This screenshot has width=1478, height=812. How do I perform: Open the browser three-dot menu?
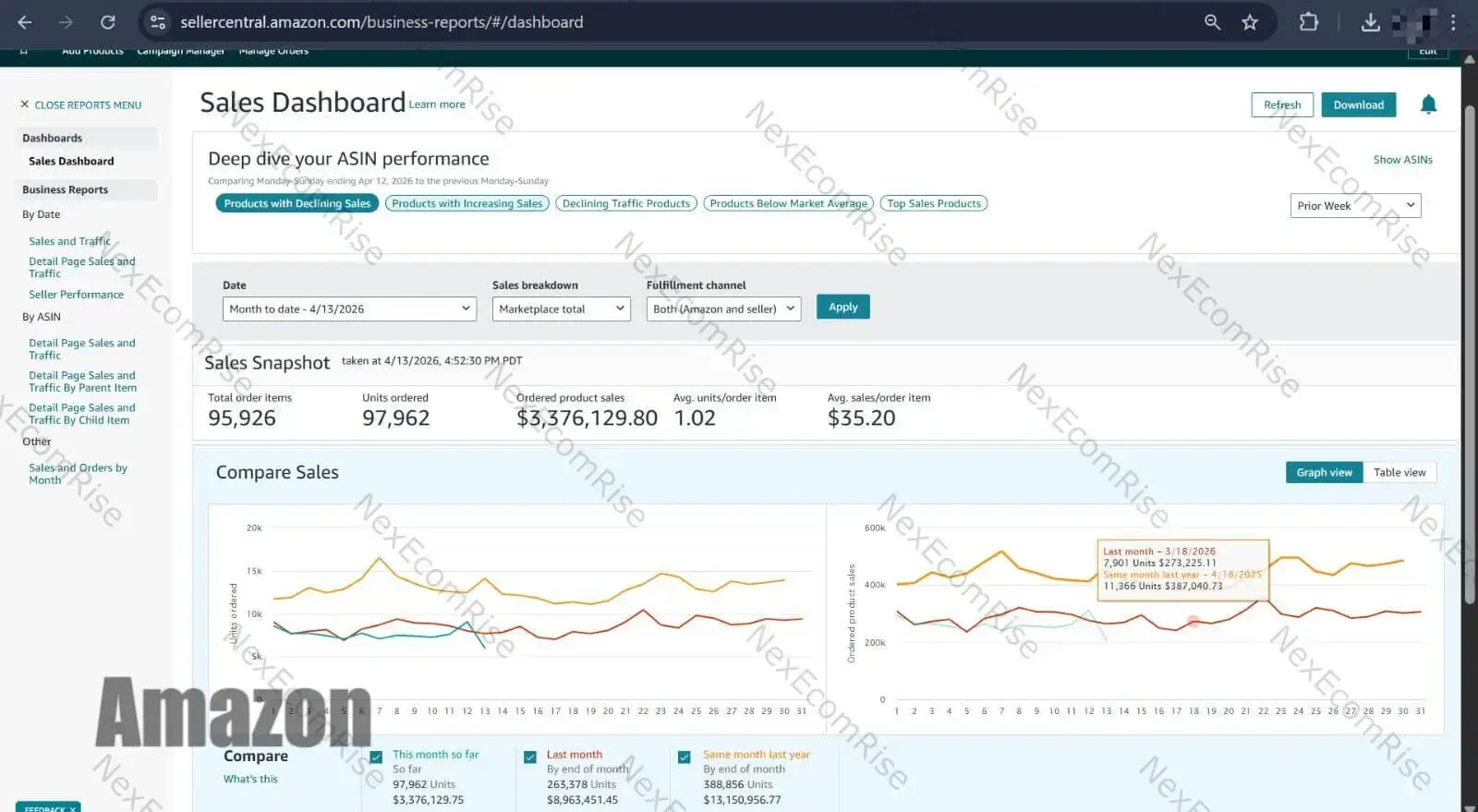(x=1453, y=22)
